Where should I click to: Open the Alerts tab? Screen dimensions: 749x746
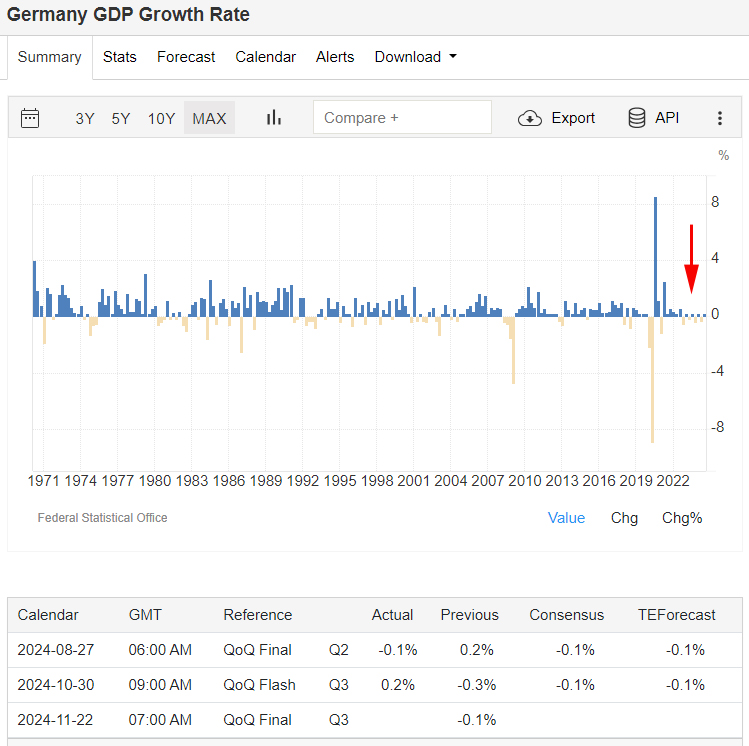pos(335,57)
